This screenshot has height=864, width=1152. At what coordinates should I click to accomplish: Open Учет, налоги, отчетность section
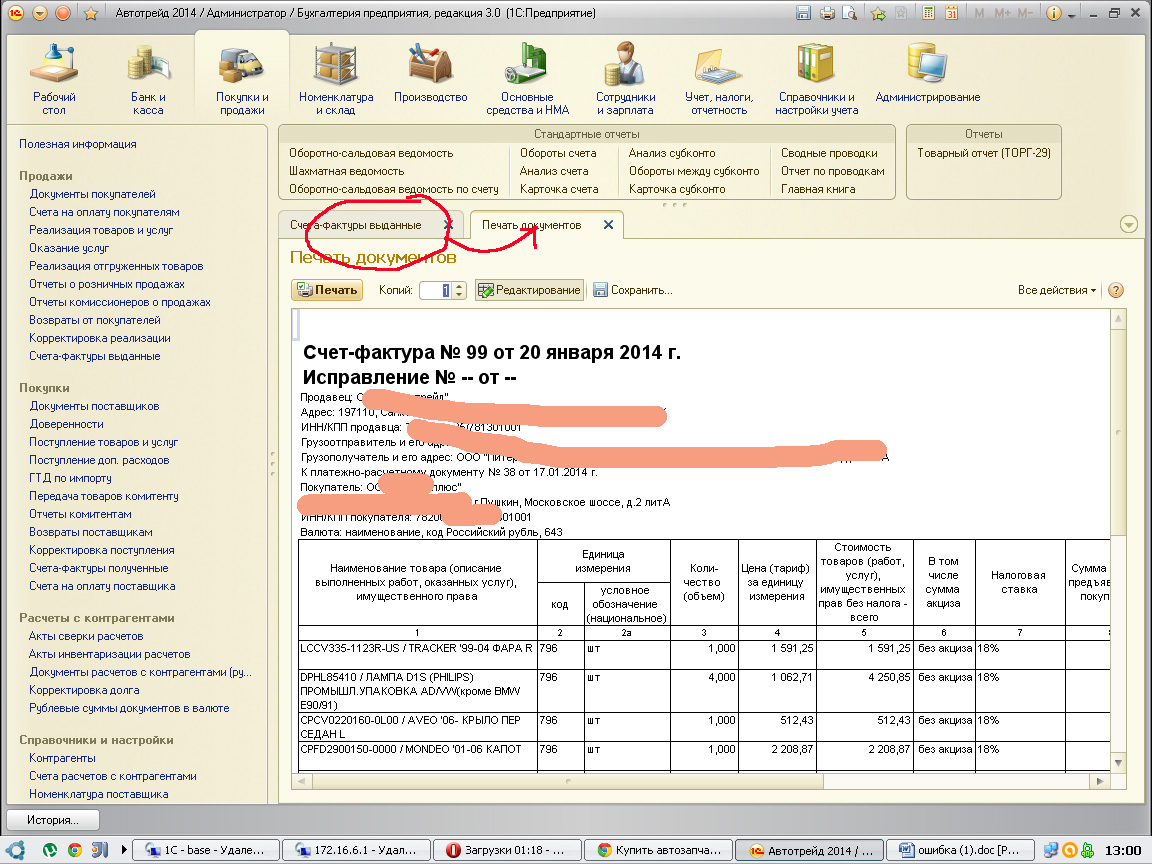[719, 79]
